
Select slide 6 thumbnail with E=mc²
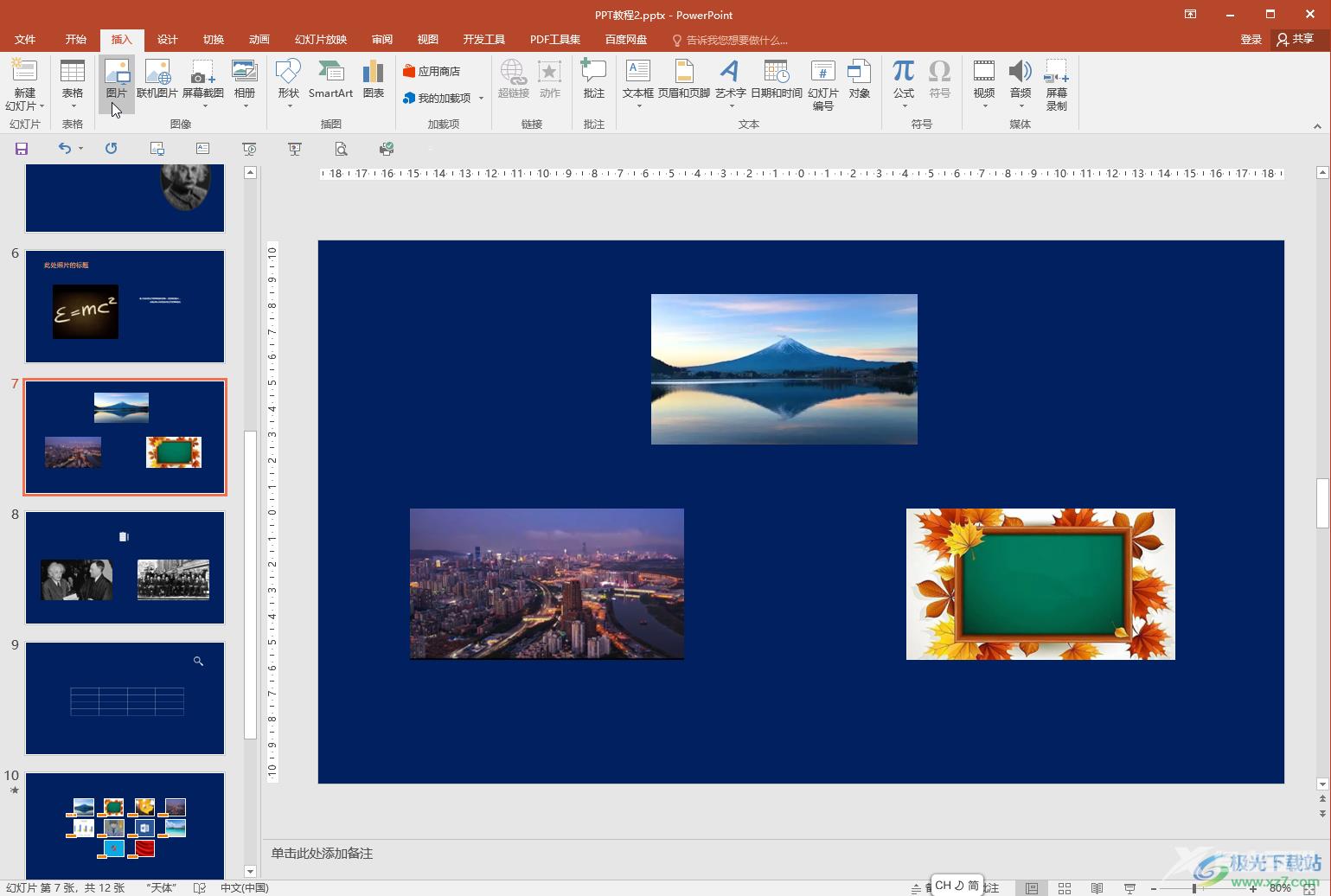pos(125,307)
